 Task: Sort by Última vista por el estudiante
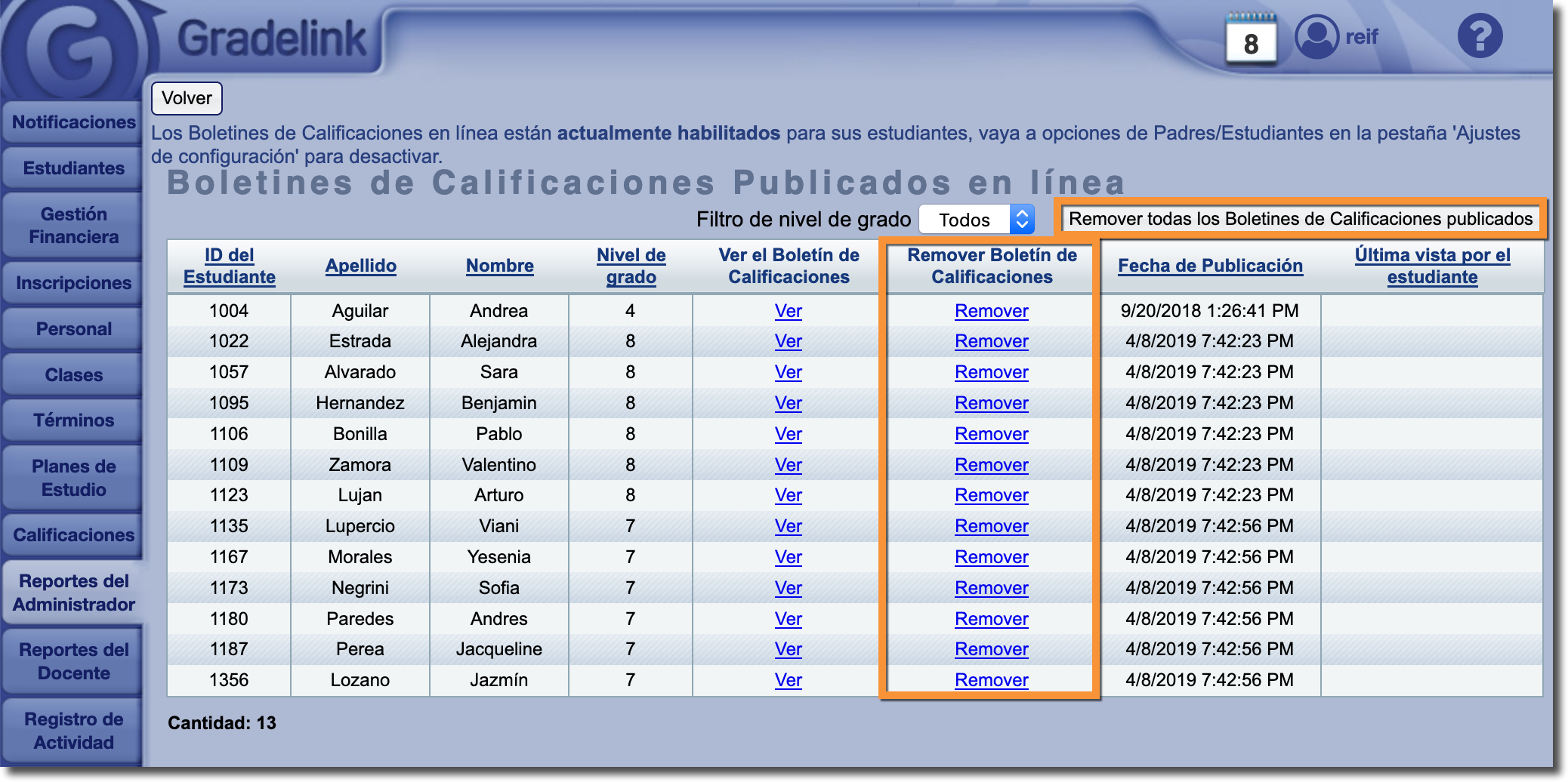pyautogui.click(x=1432, y=266)
